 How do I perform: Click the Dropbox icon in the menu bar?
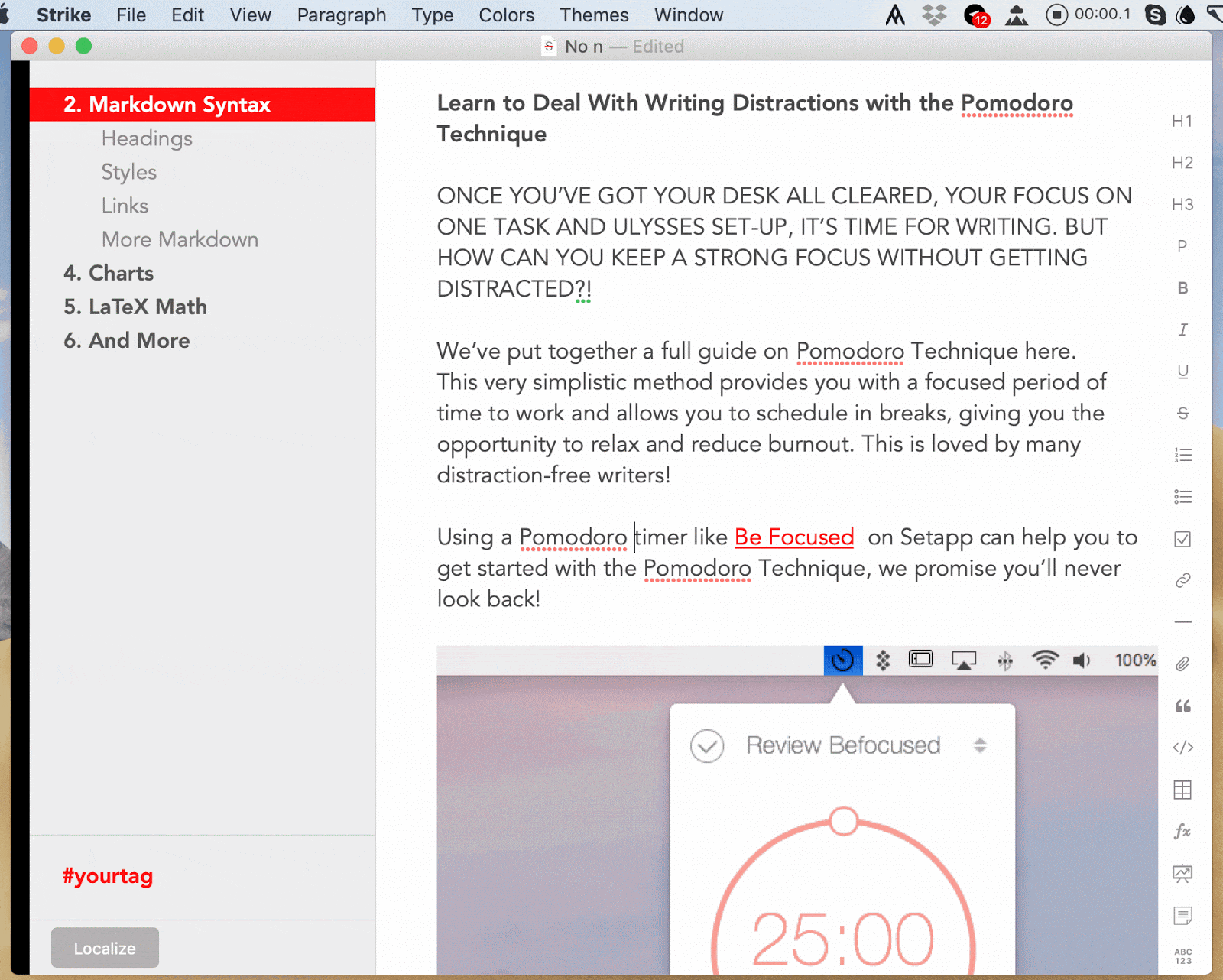pyautogui.click(x=934, y=15)
